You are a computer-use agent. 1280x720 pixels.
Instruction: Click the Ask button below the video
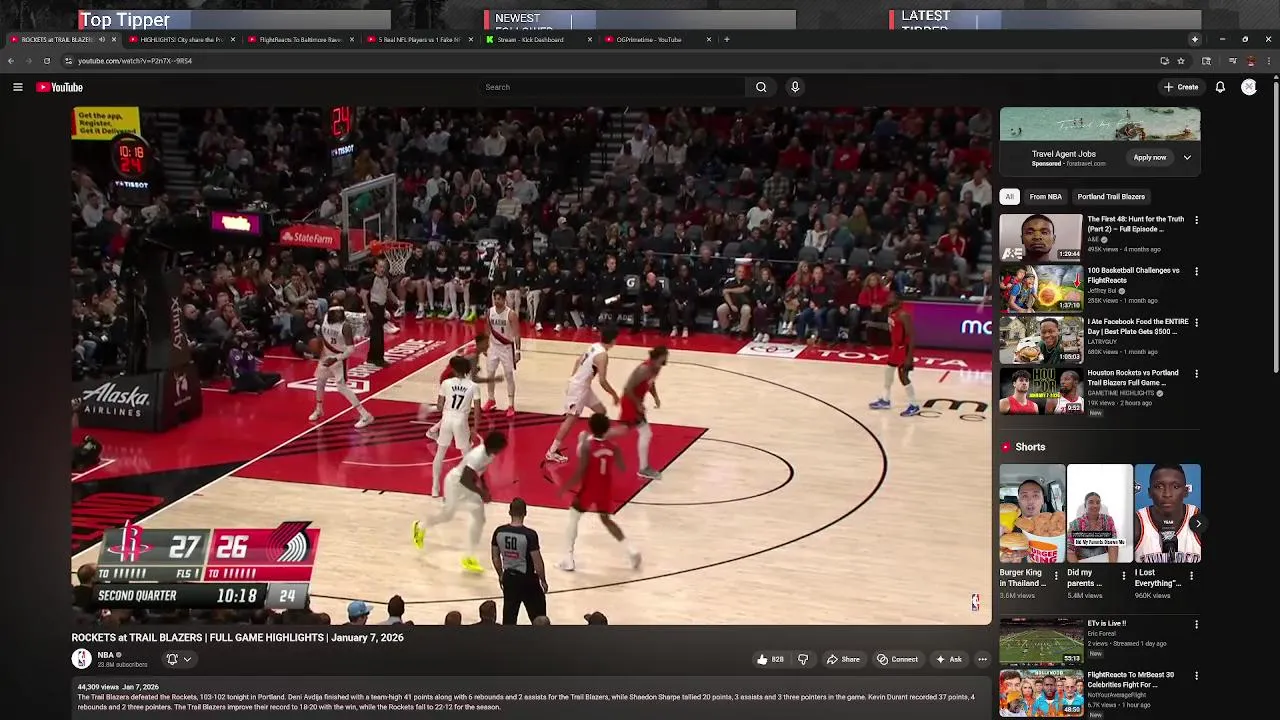(x=948, y=659)
